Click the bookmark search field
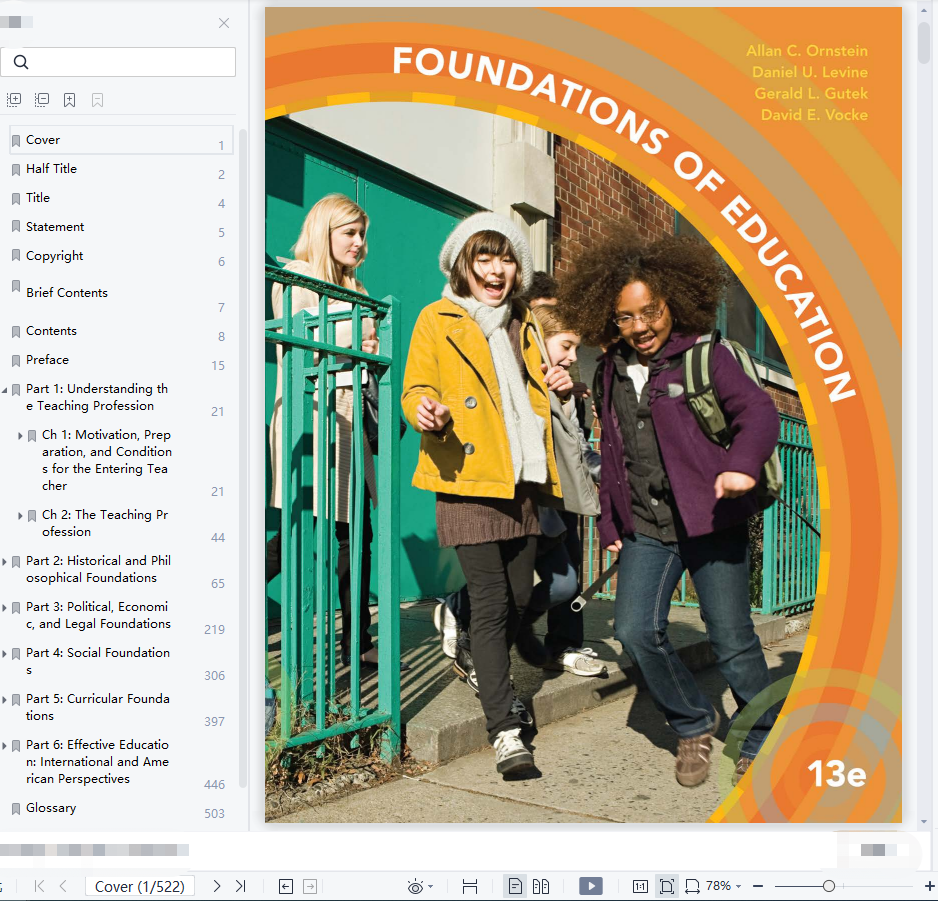The height and width of the screenshot is (901, 938). coord(118,62)
